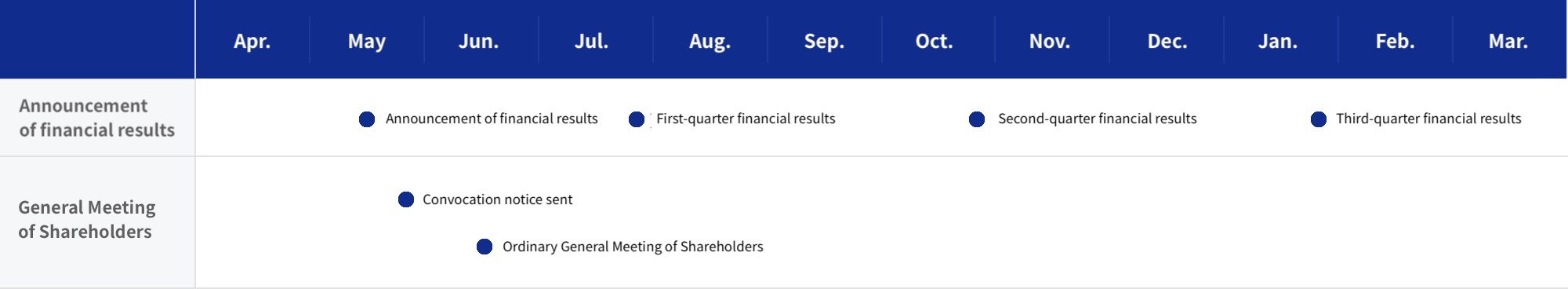
Task: Select the Dec. month column header
Action: (1167, 41)
